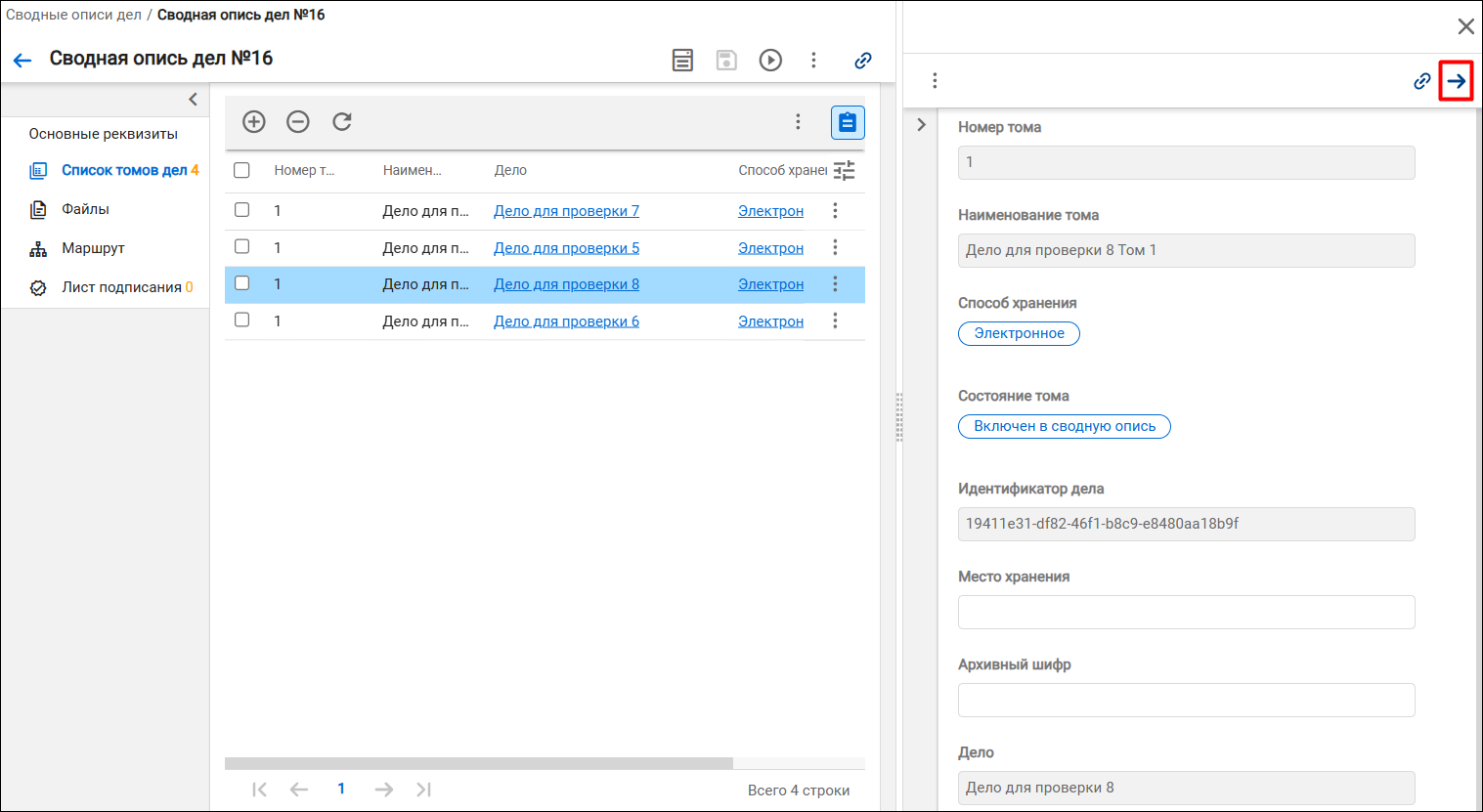Open column settings sliders icon

point(845,170)
